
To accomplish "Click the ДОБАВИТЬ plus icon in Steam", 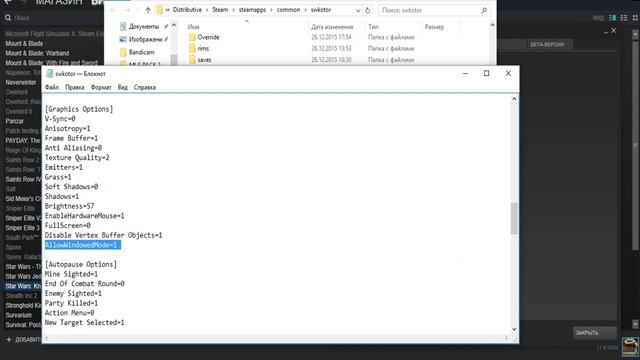I will 9,340.
